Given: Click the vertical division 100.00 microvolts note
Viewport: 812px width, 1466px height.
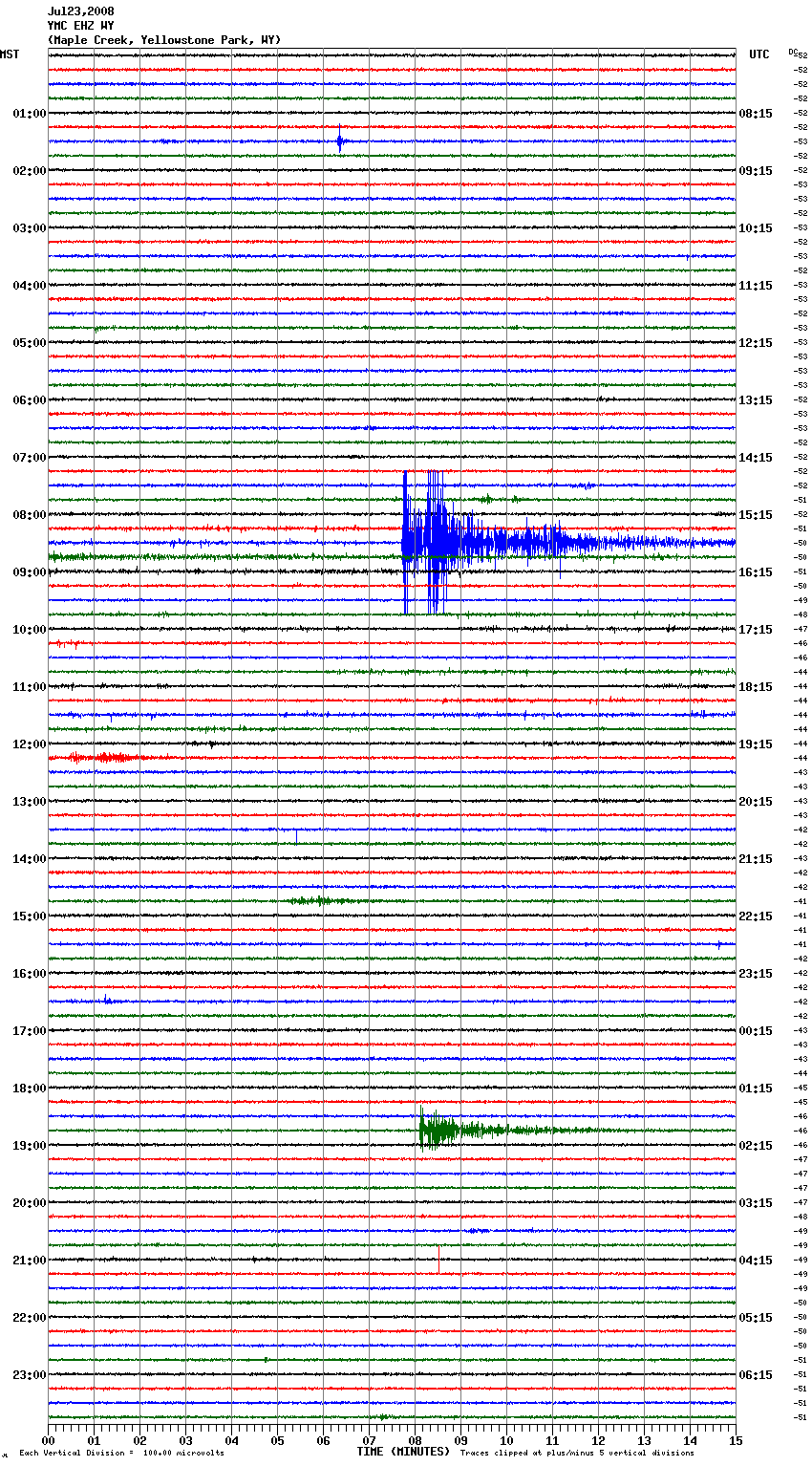Looking at the screenshot, I should coord(121,1454).
